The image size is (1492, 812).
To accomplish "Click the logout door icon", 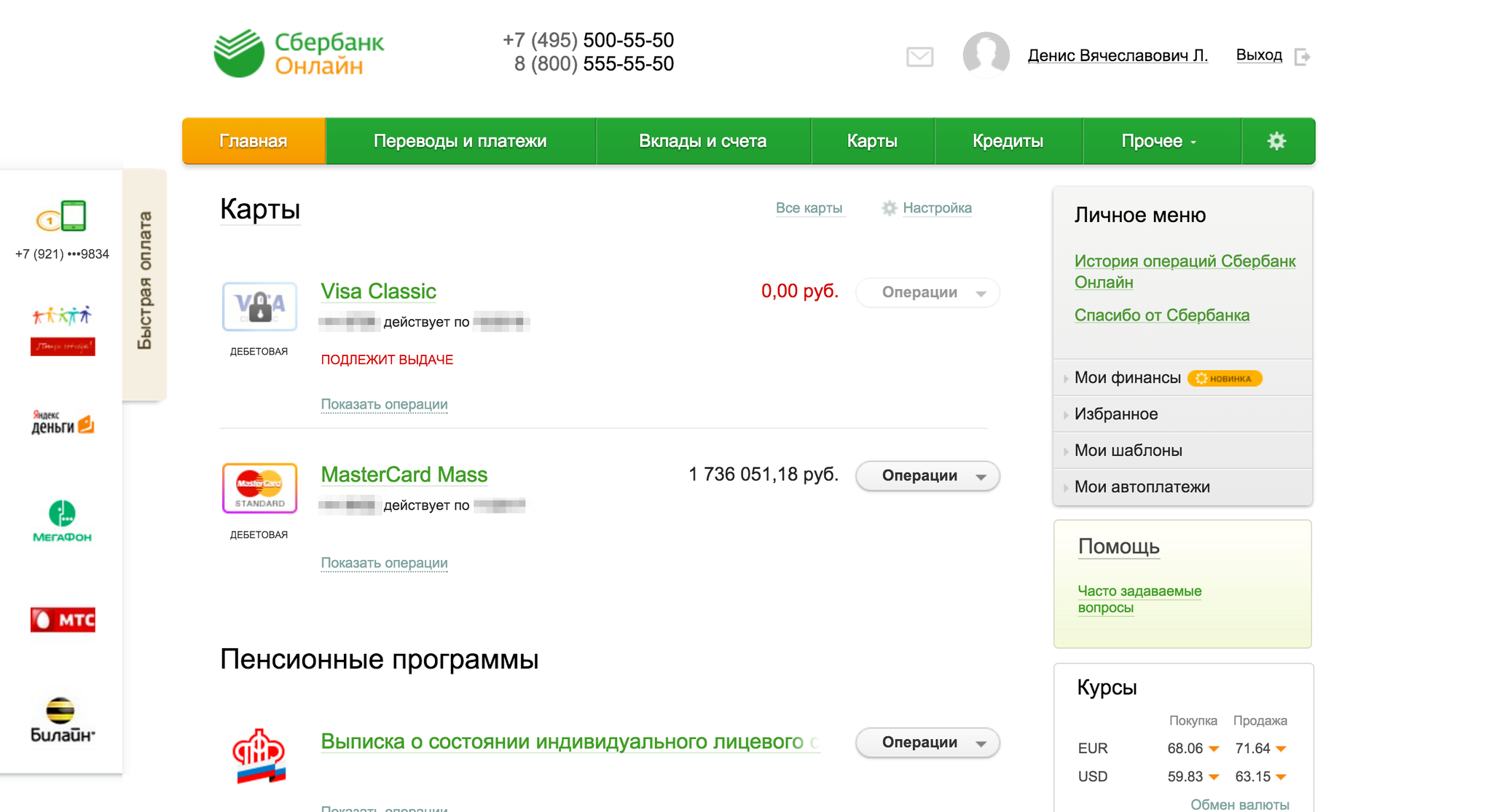I will 1302,56.
